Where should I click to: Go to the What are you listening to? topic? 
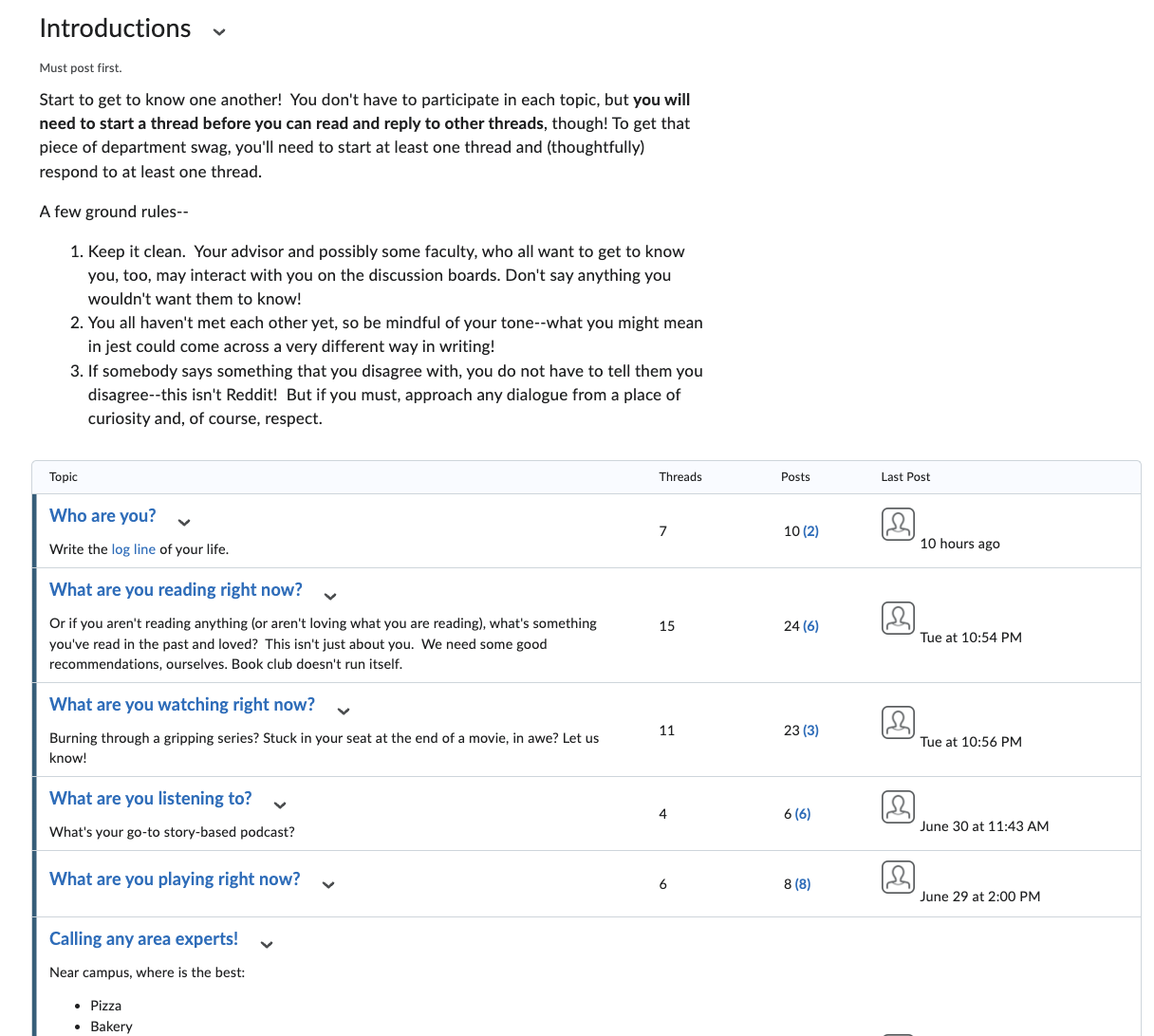point(150,799)
